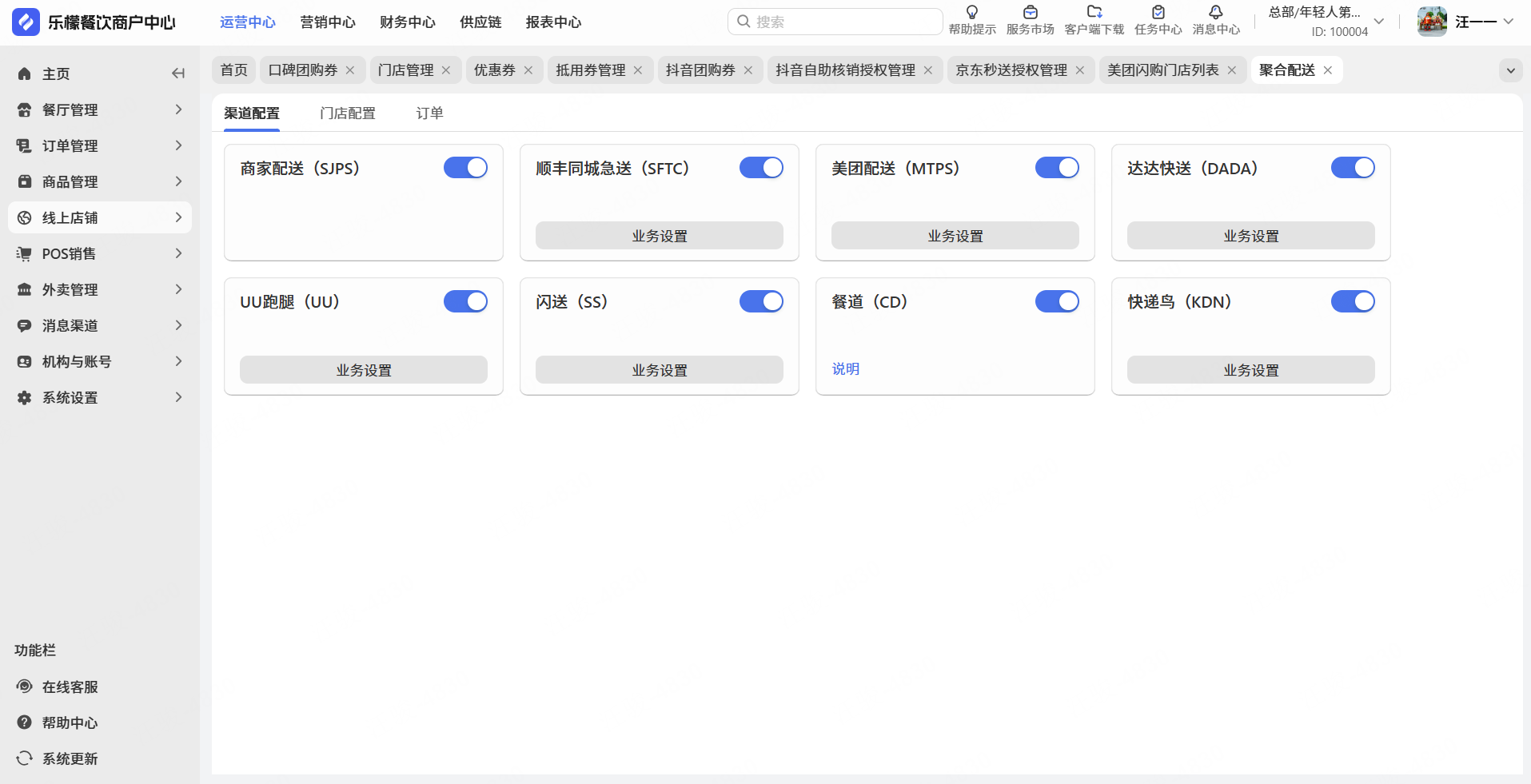Click the 主页 home icon

(x=25, y=74)
